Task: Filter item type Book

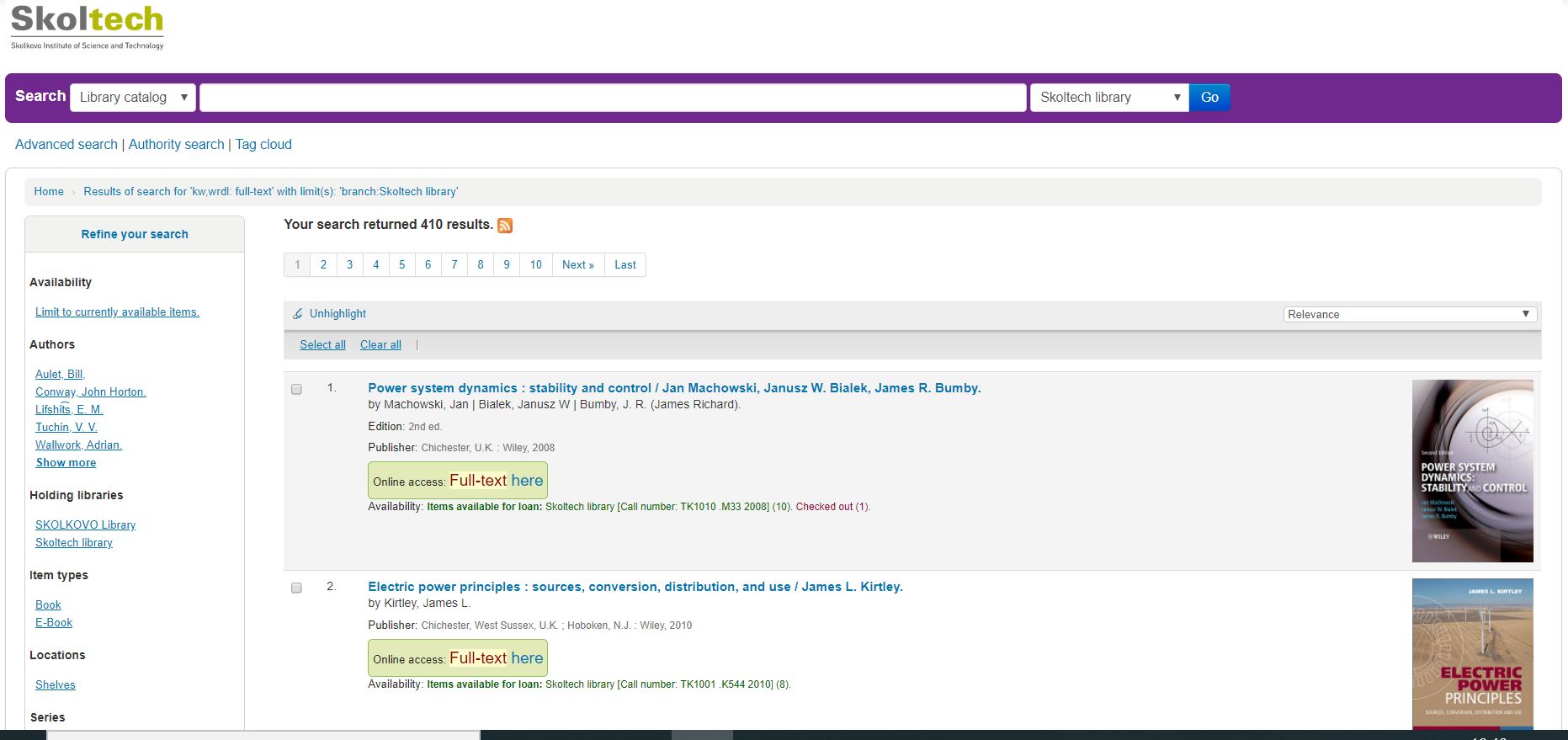Action: coord(48,604)
